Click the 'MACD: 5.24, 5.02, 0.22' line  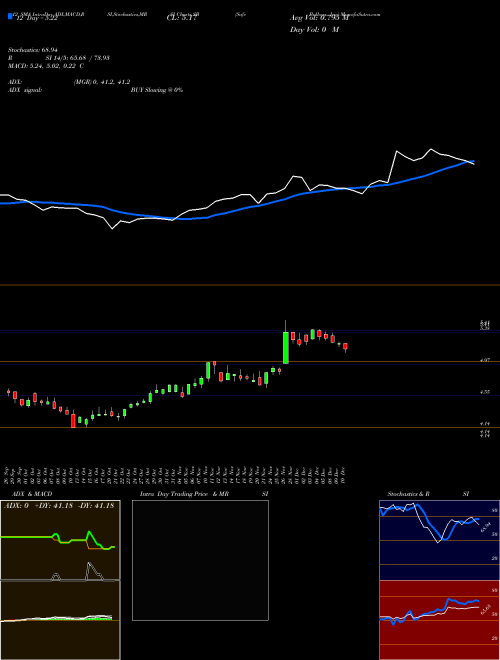pos(44,66)
